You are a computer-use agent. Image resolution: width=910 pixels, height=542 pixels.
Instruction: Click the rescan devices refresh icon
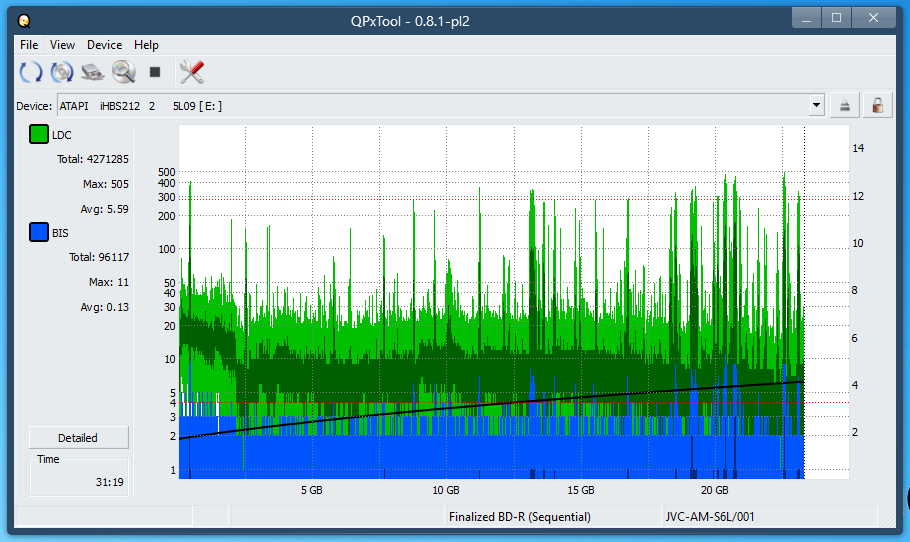click(31, 72)
